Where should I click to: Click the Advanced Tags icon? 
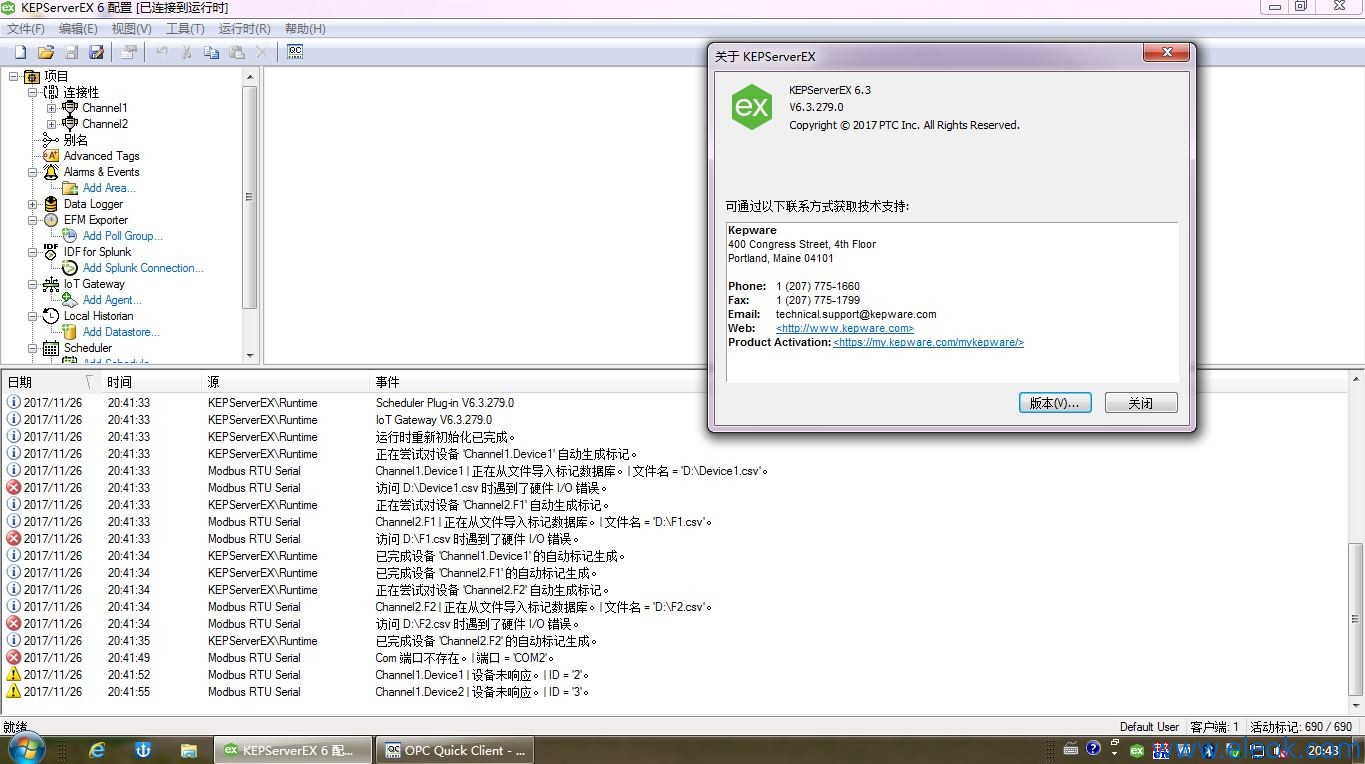tap(51, 156)
